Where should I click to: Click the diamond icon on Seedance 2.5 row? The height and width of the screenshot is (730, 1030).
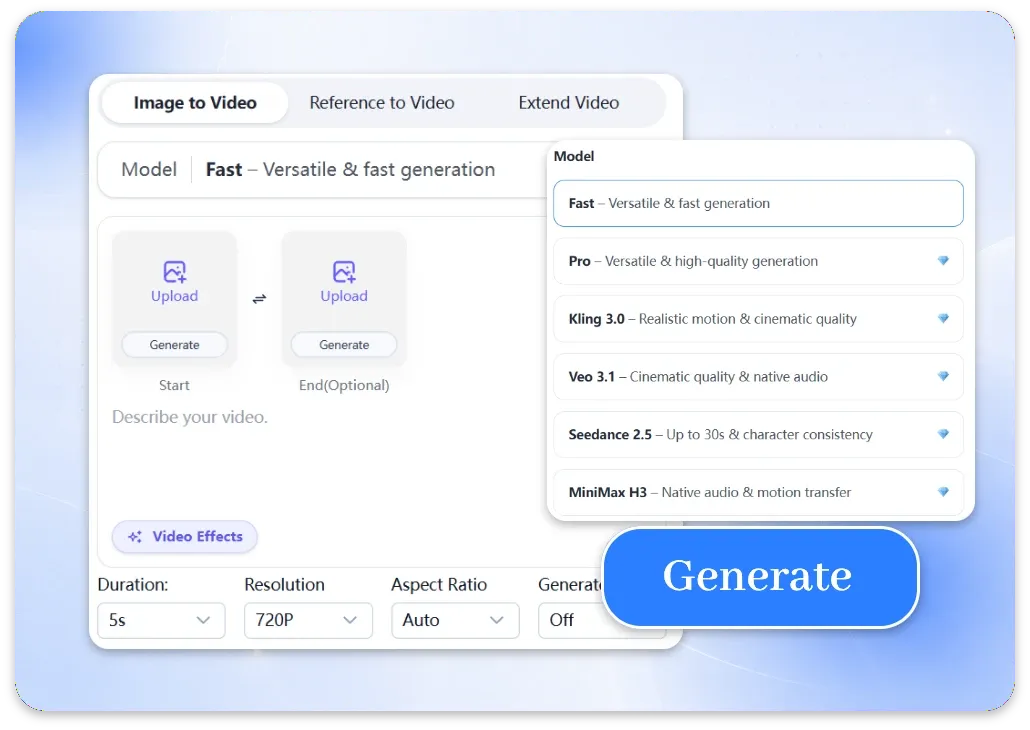click(x=943, y=434)
